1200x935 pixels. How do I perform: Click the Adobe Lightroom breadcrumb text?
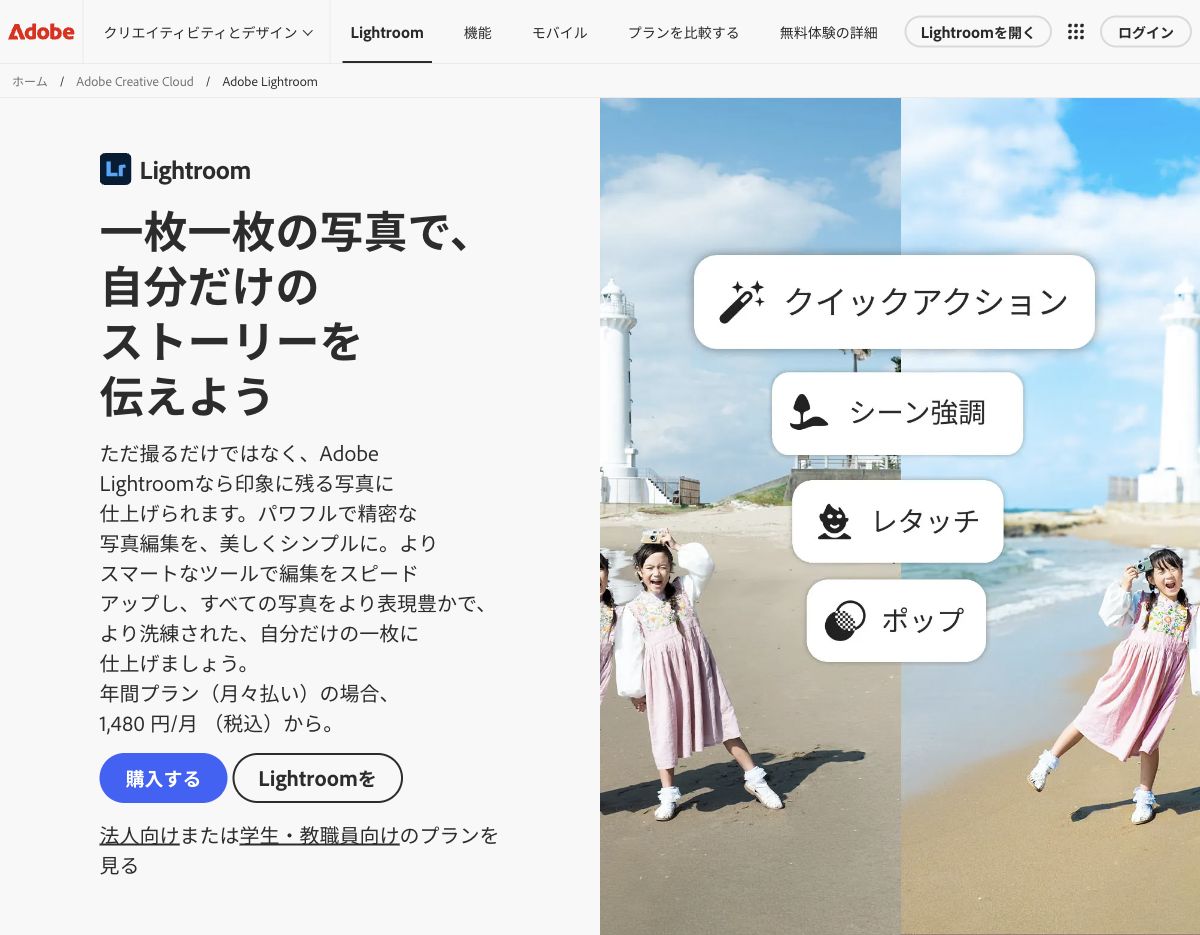pyautogui.click(x=270, y=81)
